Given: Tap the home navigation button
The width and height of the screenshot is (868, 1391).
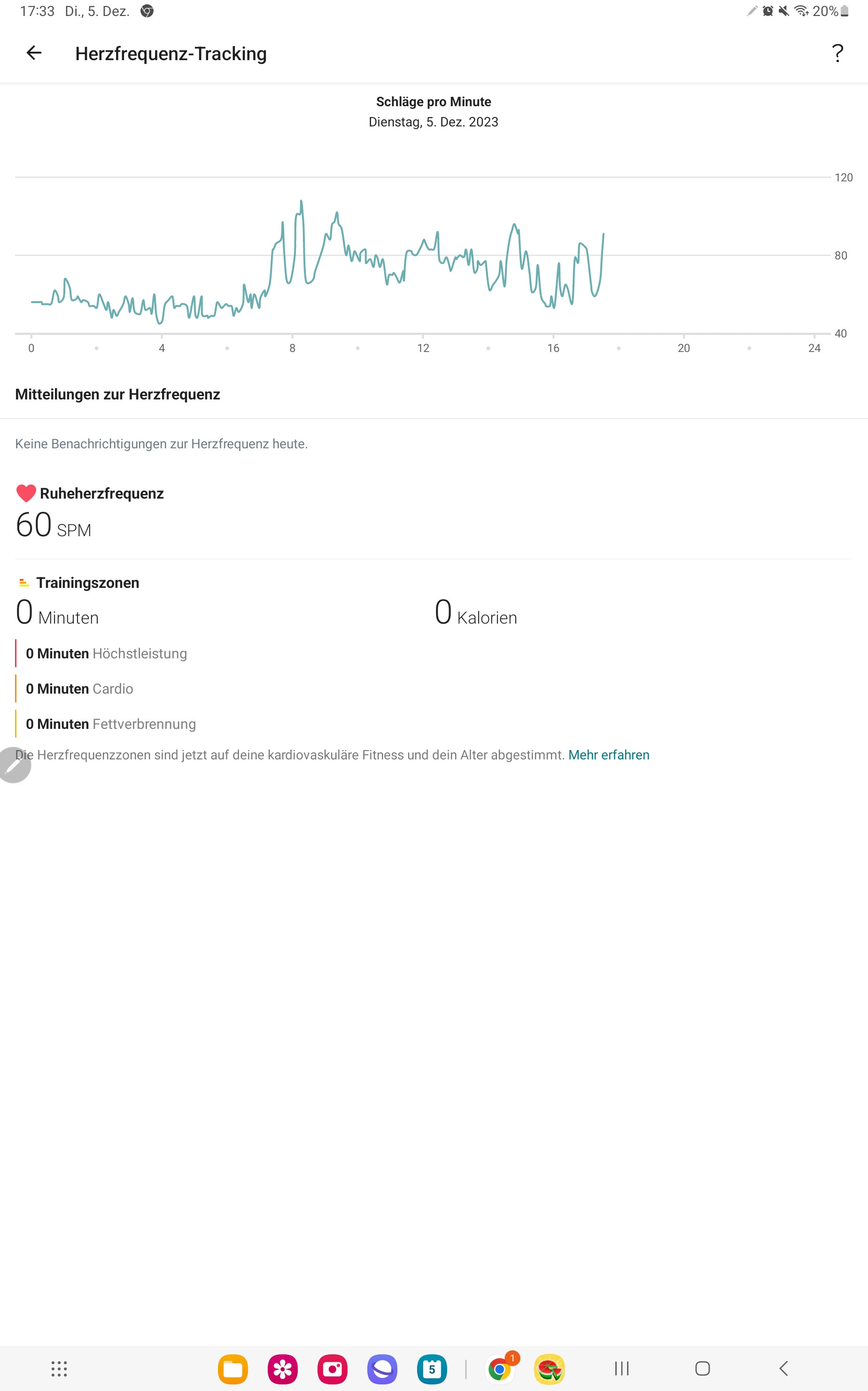Looking at the screenshot, I should tap(702, 1368).
